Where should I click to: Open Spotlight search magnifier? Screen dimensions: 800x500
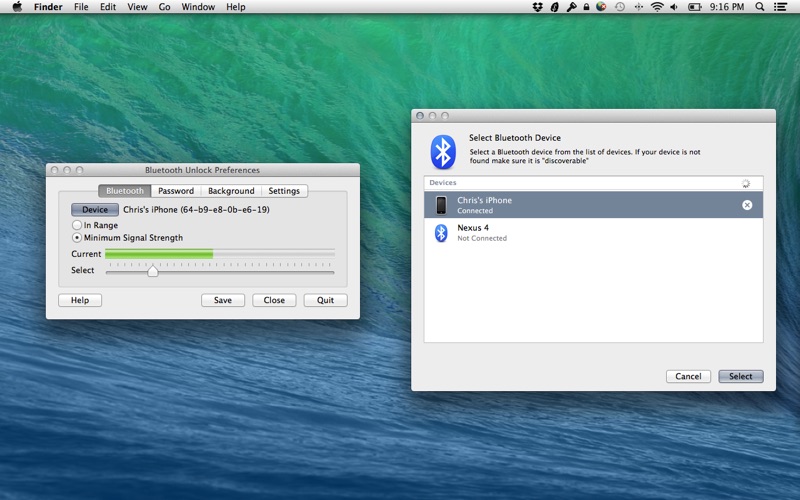click(x=760, y=7)
